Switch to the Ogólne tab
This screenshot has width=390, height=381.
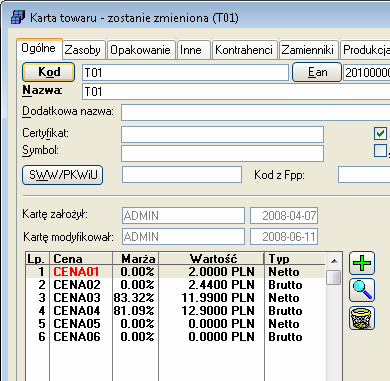point(38,48)
